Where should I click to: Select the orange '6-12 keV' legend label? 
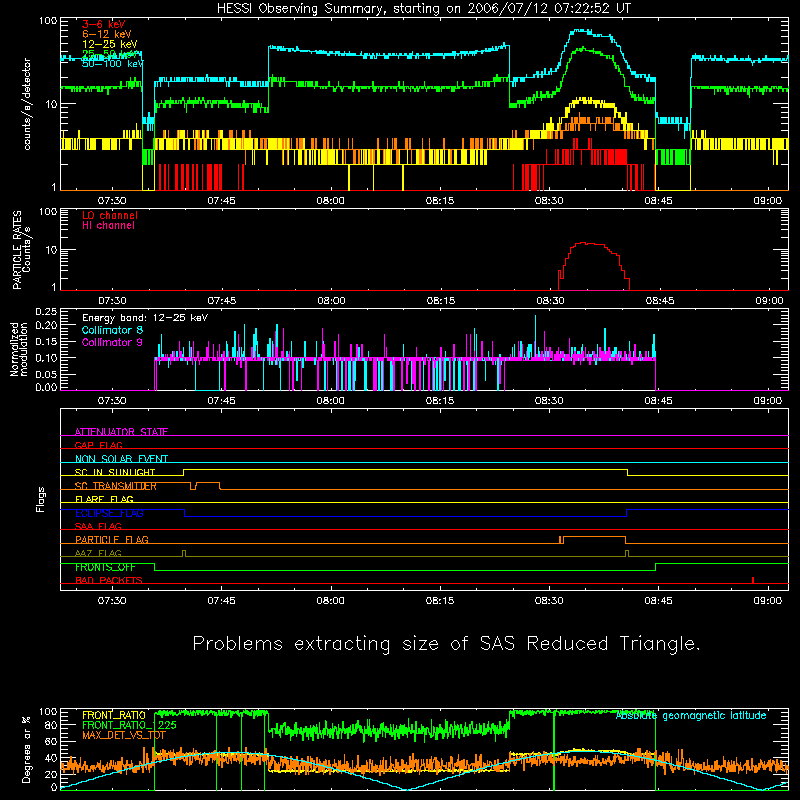click(107, 34)
